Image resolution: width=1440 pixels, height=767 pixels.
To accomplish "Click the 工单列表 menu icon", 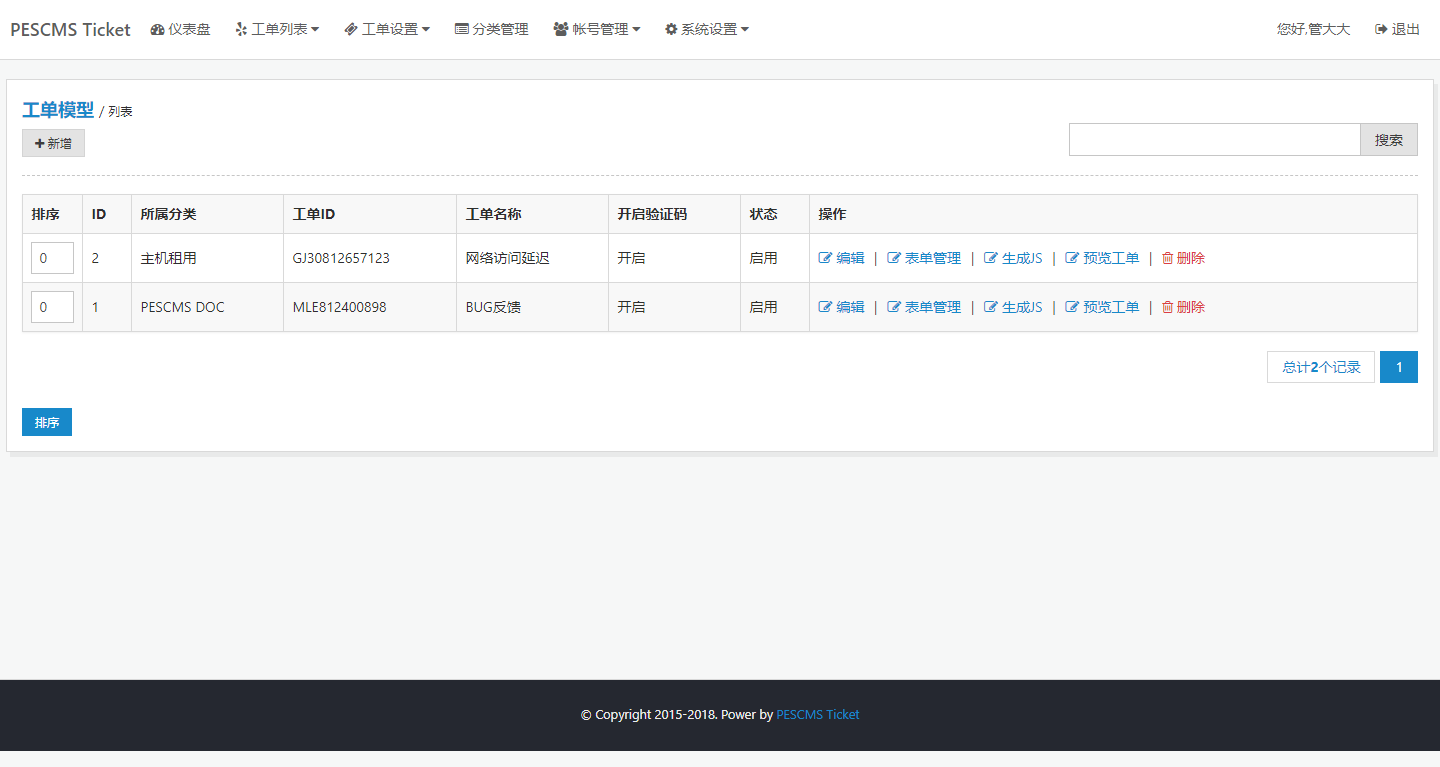I will [241, 30].
